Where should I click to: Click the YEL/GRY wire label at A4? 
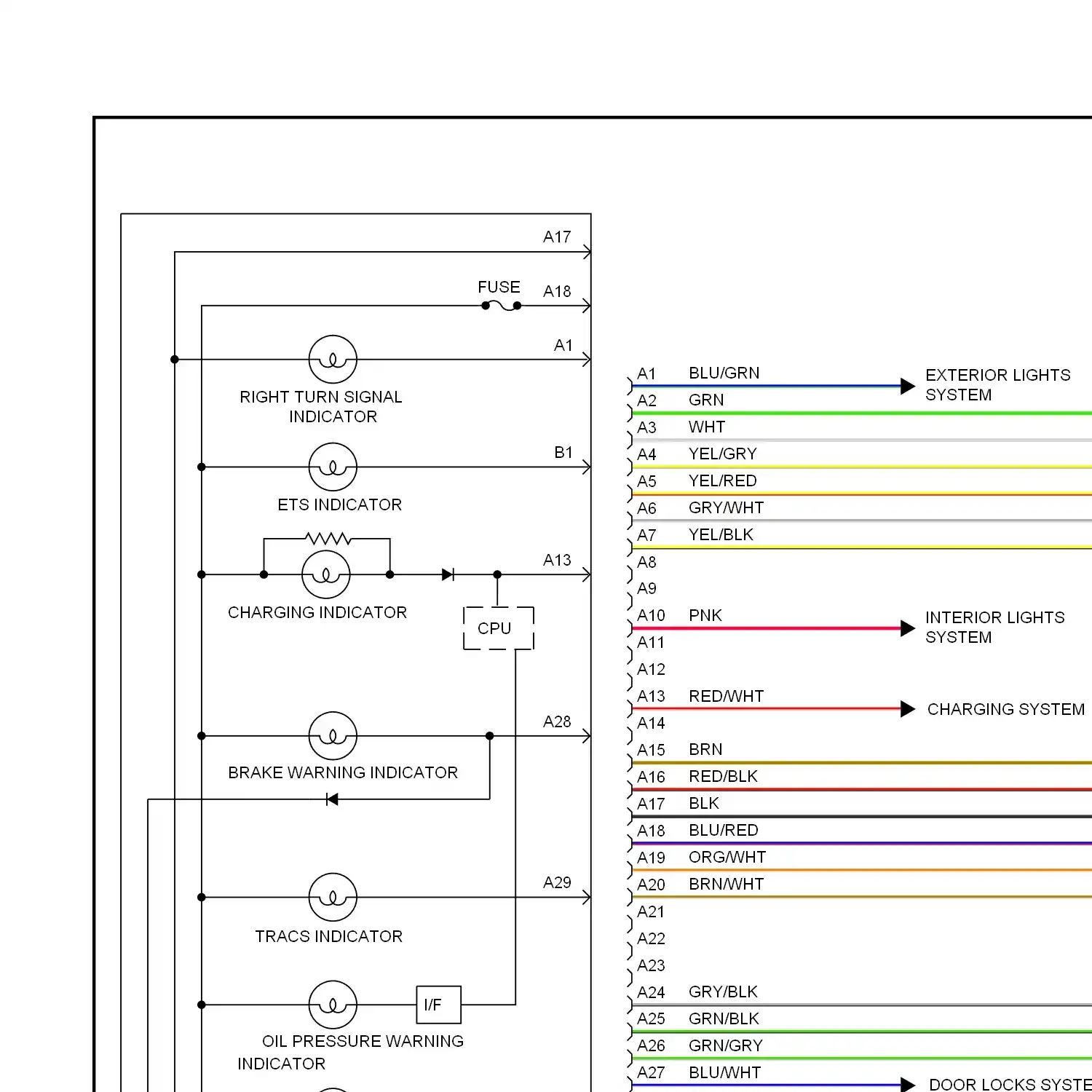[723, 454]
